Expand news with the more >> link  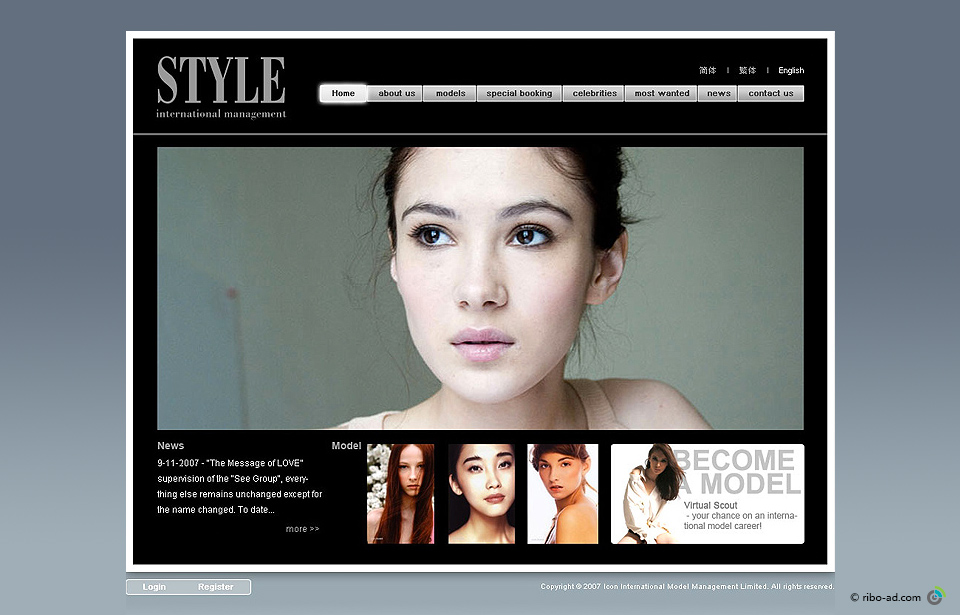coord(302,529)
